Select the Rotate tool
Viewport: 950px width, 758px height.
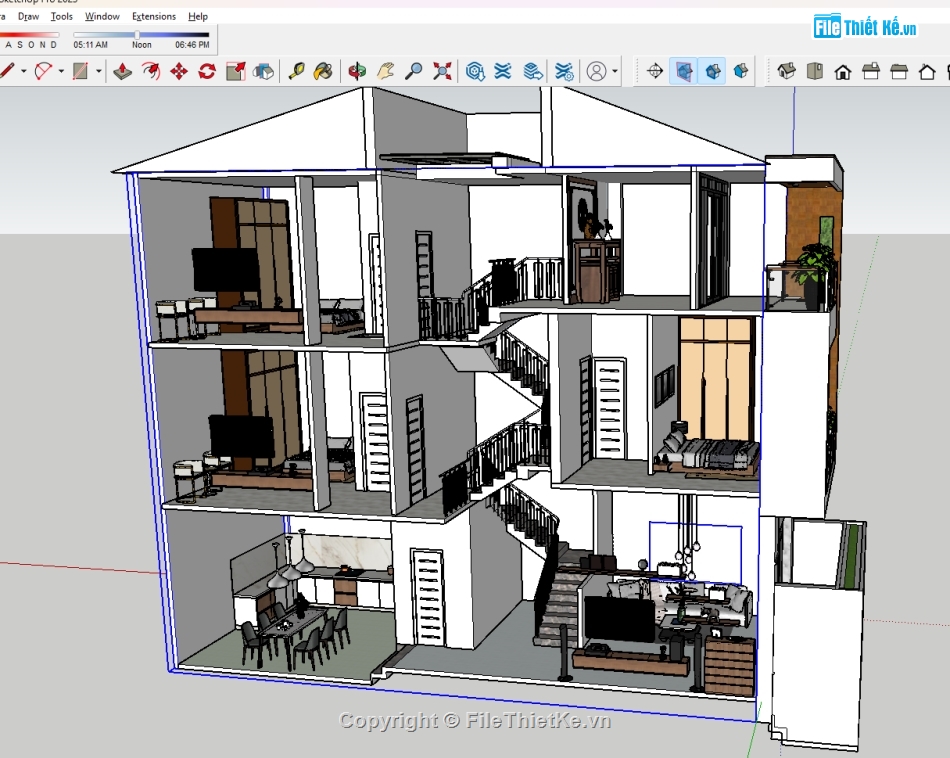coord(207,71)
